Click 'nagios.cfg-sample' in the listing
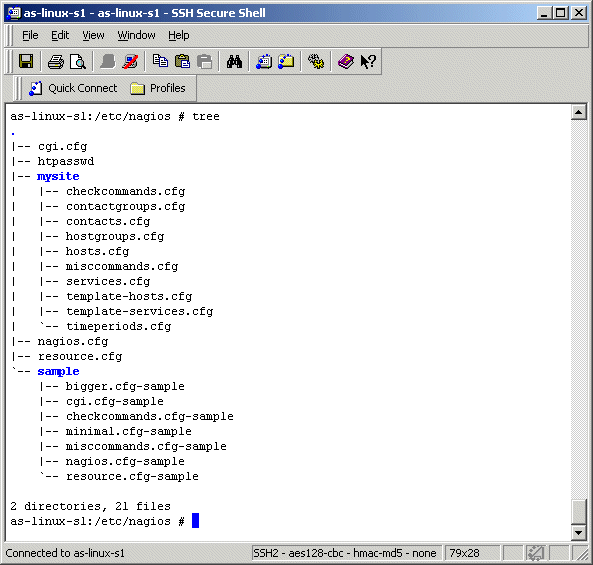This screenshot has height=565, width=593. click(125, 461)
